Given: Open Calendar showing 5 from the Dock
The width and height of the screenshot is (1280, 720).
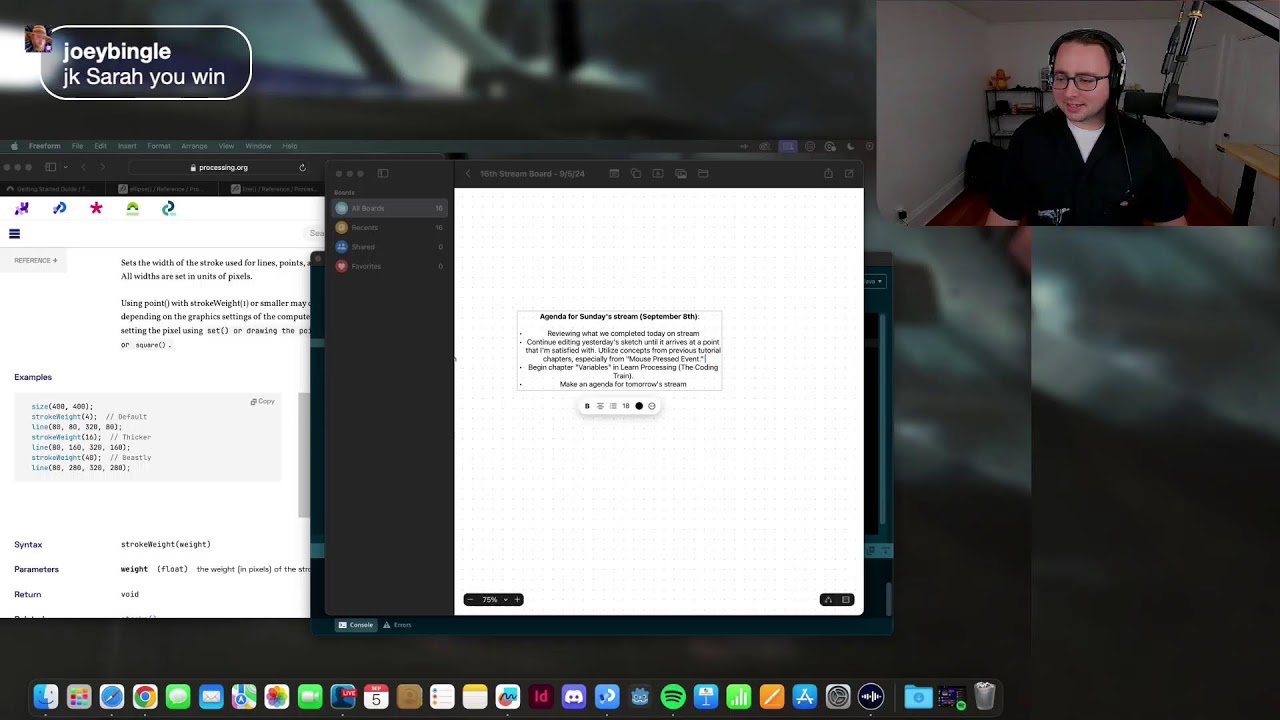Looking at the screenshot, I should pyautogui.click(x=376, y=697).
